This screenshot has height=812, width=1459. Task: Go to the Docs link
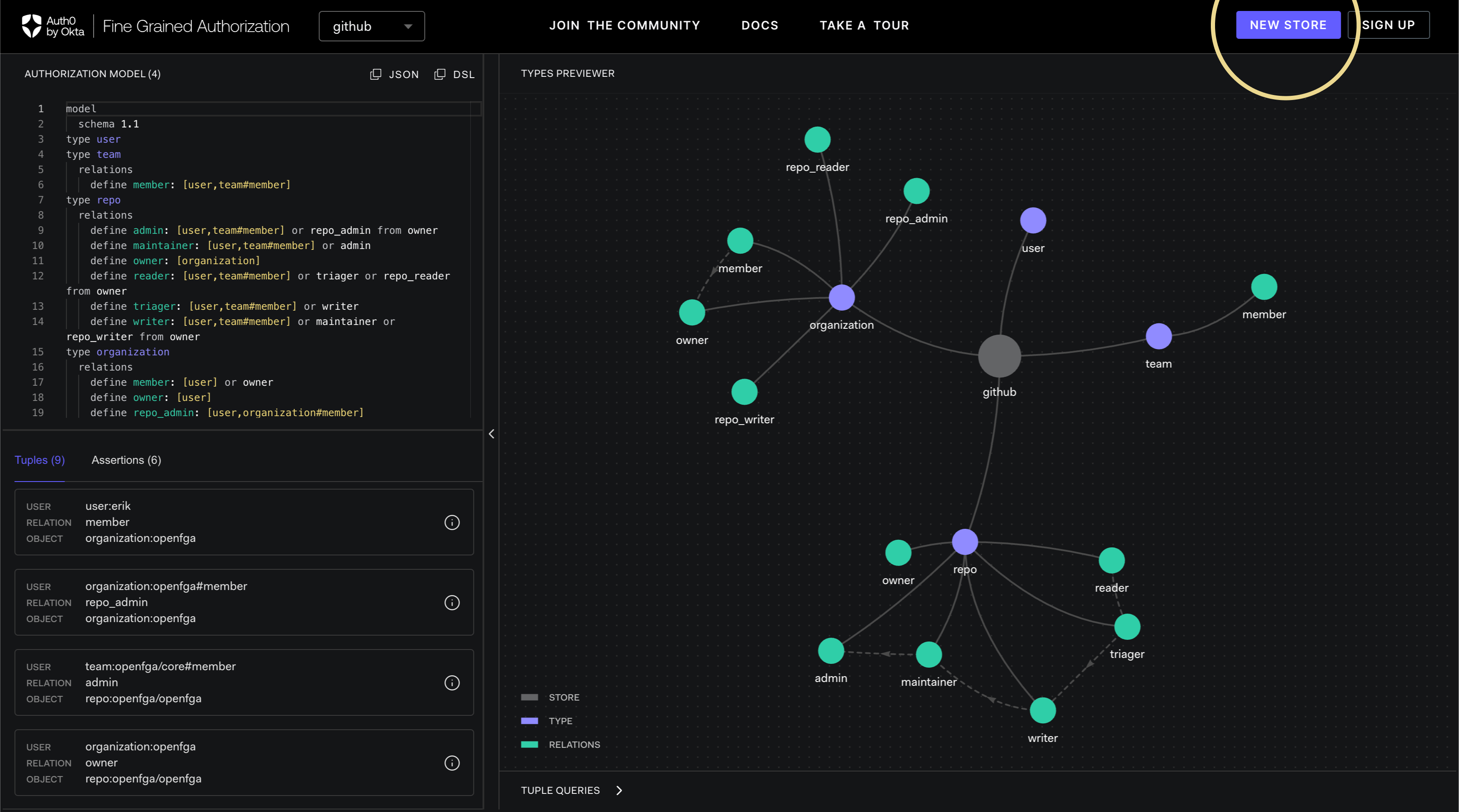[760, 25]
